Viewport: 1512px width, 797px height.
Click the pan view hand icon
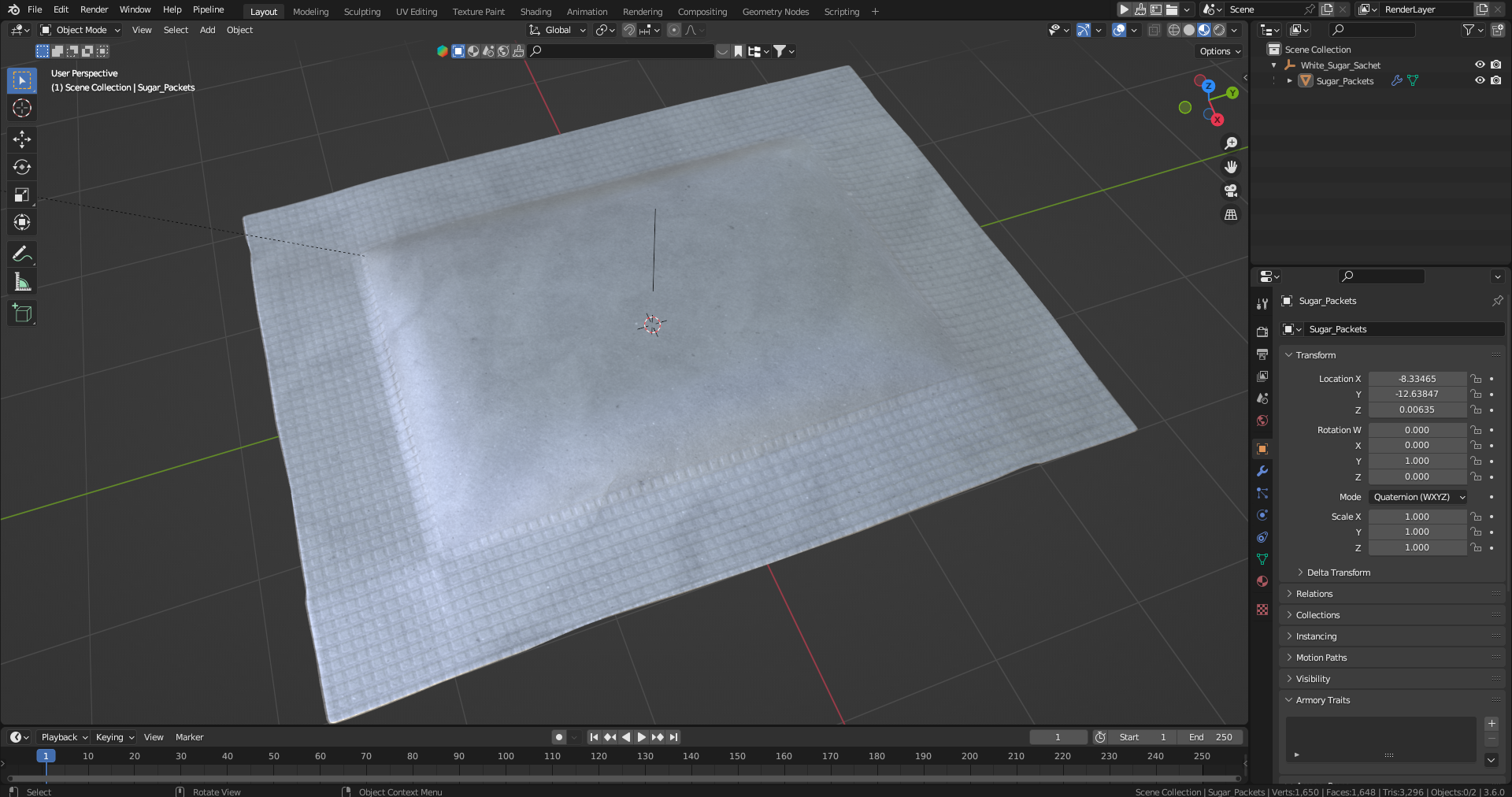(x=1231, y=167)
